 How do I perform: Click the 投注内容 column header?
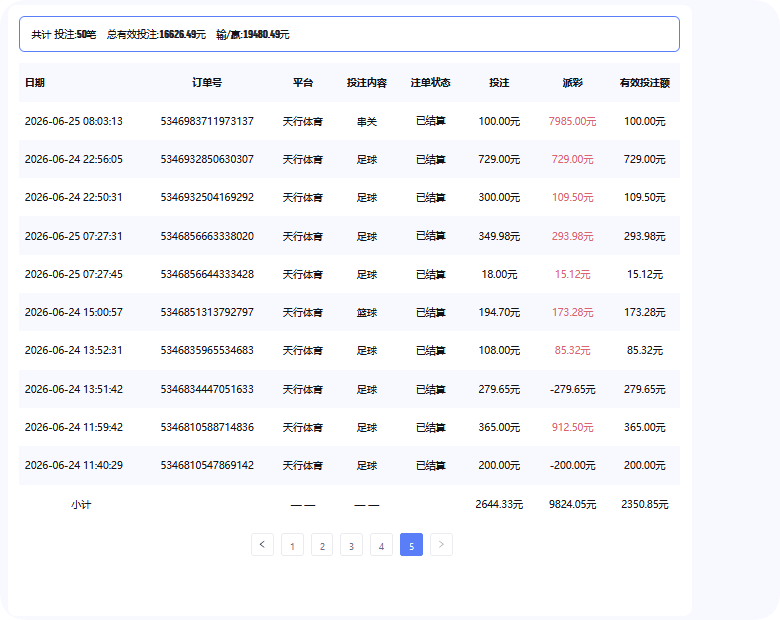[x=367, y=83]
